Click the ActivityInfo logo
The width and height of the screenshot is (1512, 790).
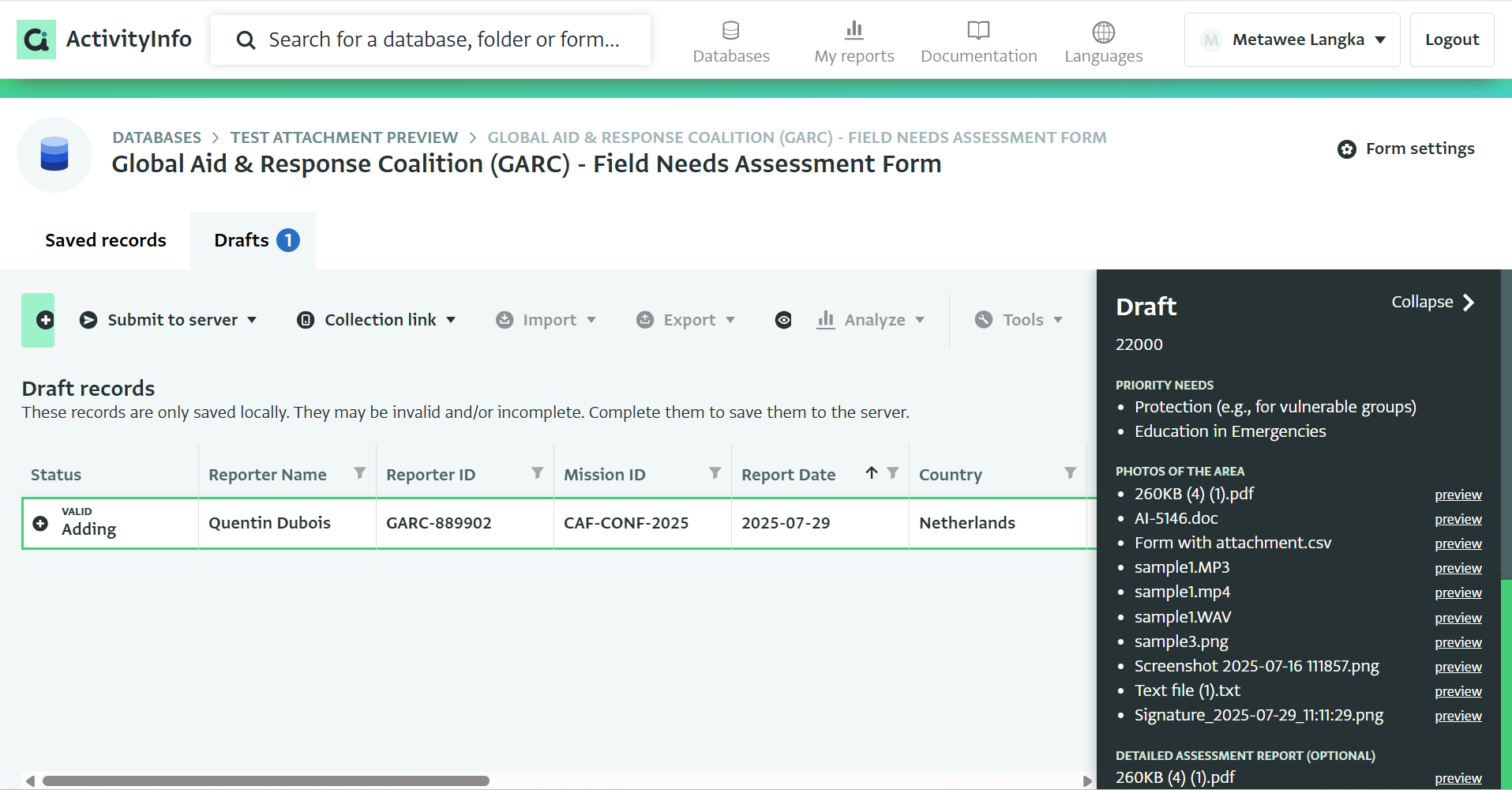click(104, 39)
